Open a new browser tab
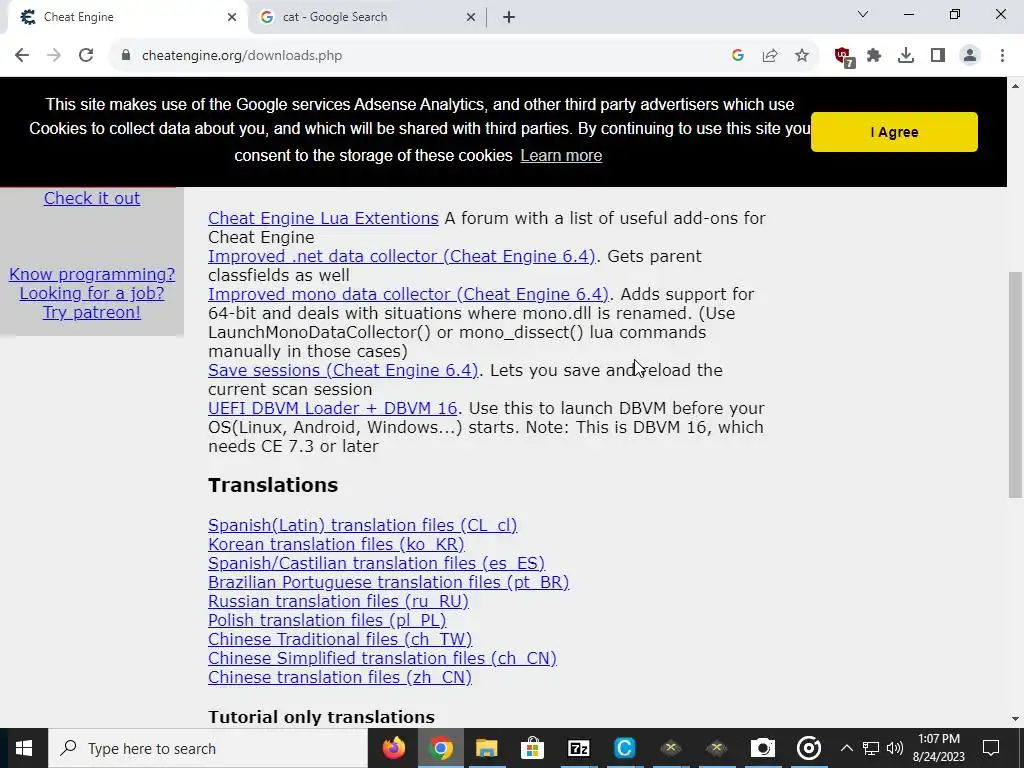Image resolution: width=1024 pixels, height=768 pixels. coord(509,18)
